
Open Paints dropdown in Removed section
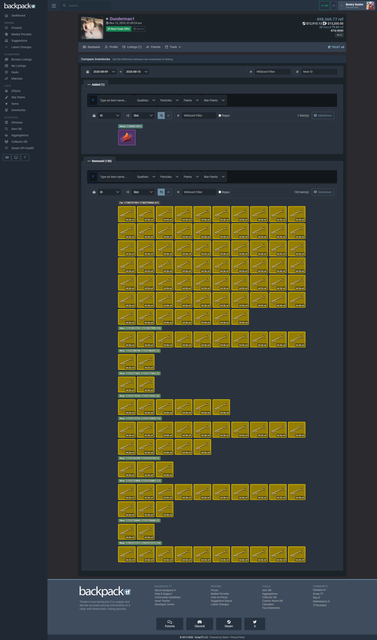coord(191,177)
